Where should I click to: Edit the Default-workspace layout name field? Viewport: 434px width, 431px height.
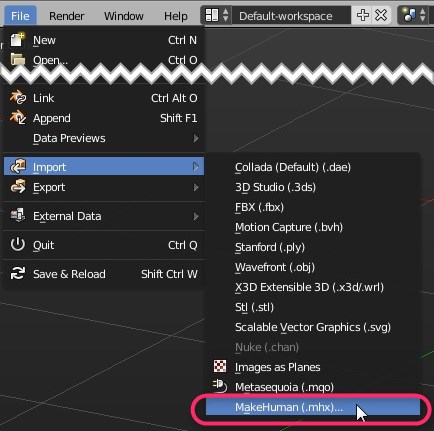(x=291, y=15)
